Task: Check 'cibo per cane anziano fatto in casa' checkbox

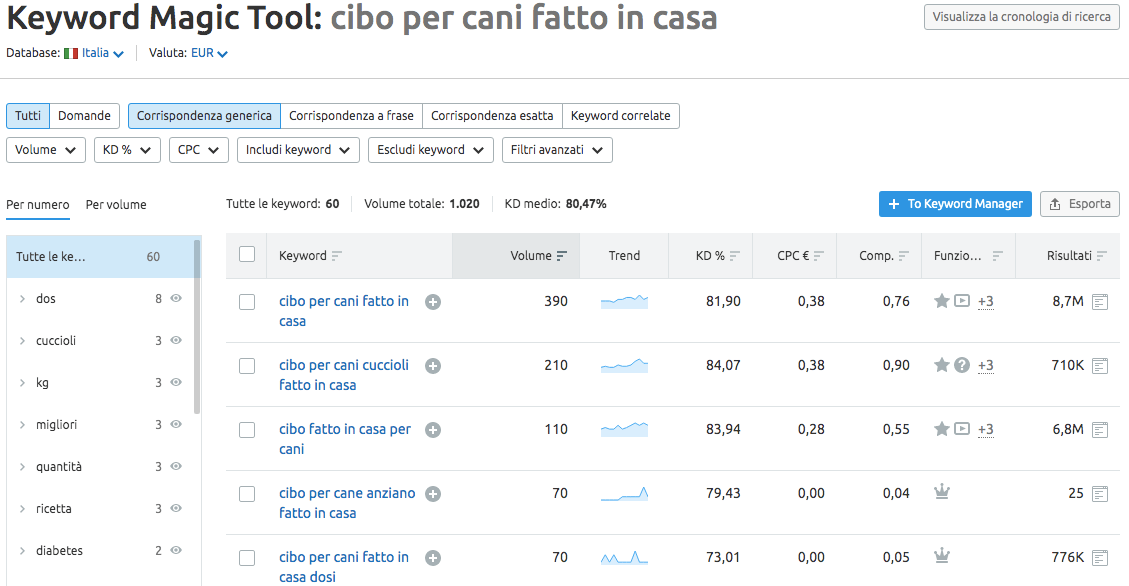Action: (247, 495)
